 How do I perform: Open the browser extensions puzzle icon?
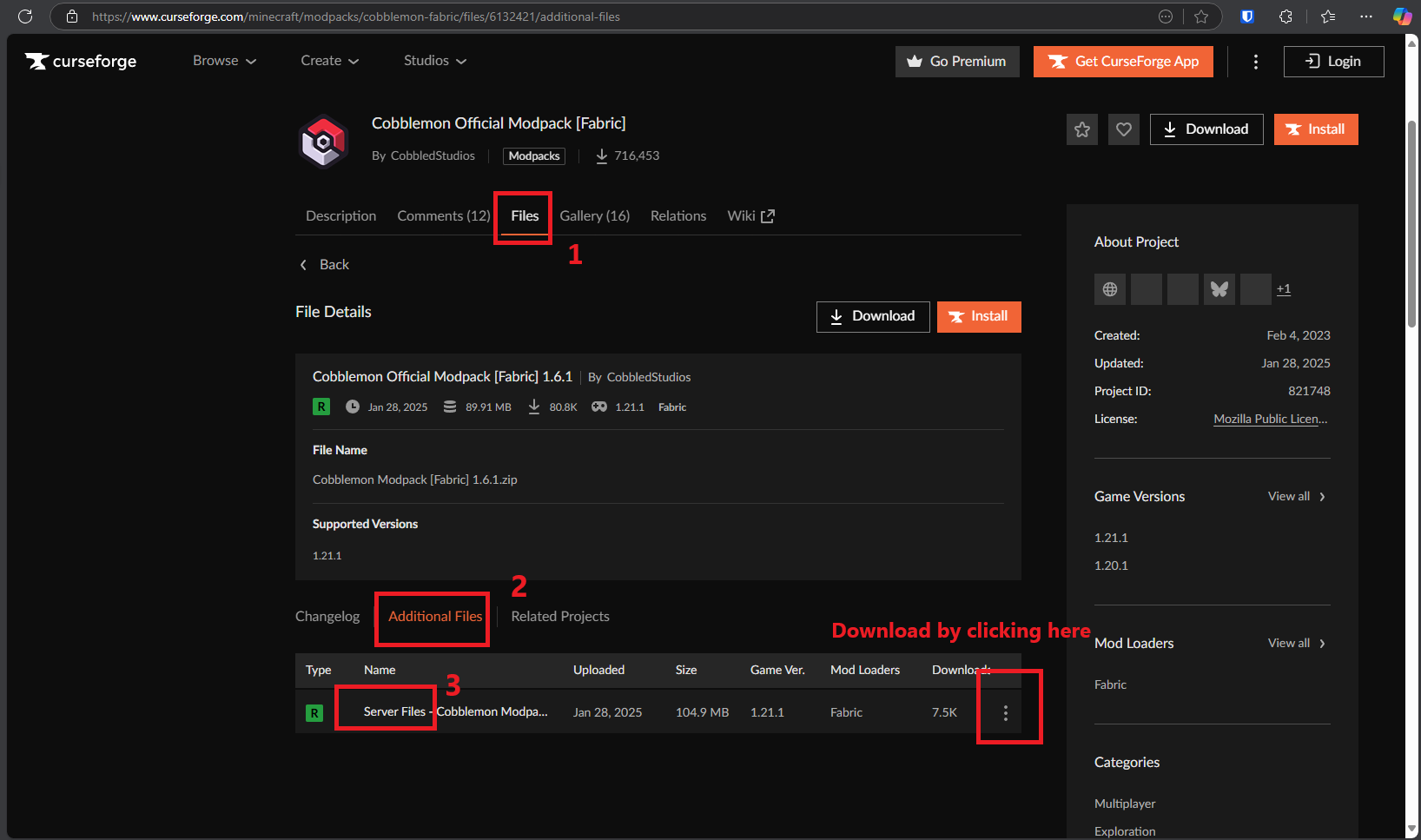1286,17
